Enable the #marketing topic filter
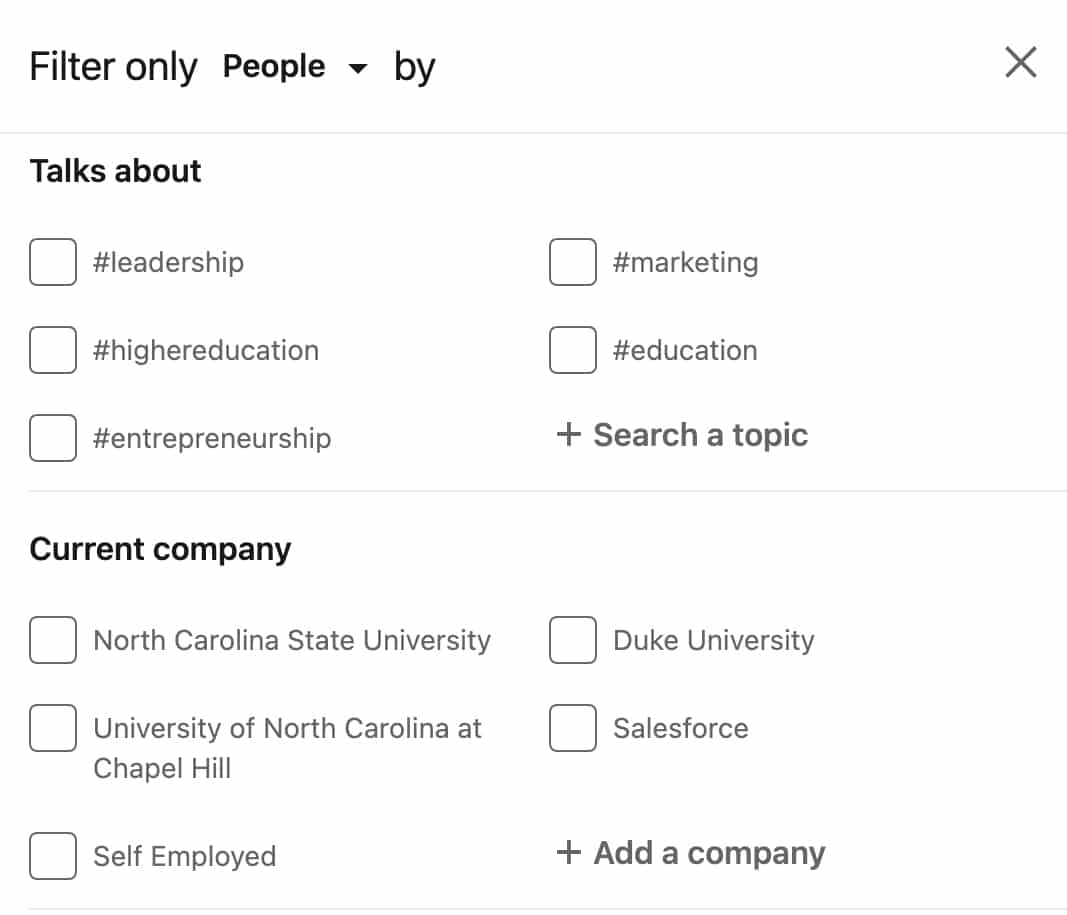This screenshot has height=915, width=1067. point(573,262)
